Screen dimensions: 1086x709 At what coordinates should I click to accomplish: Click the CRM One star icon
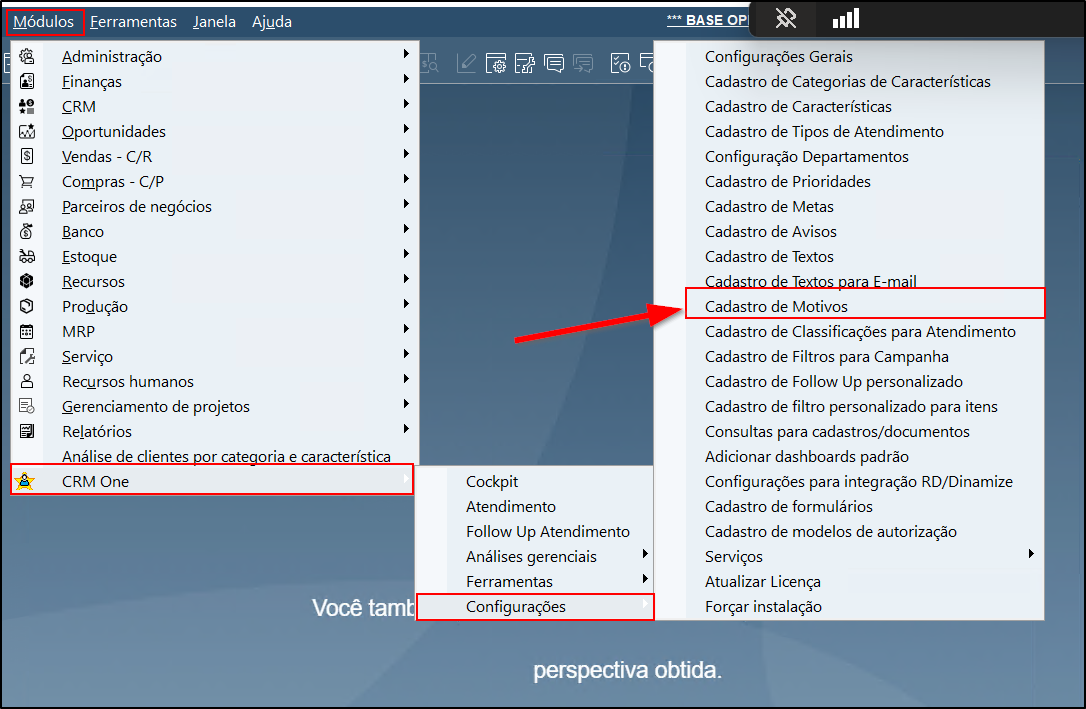point(27,482)
